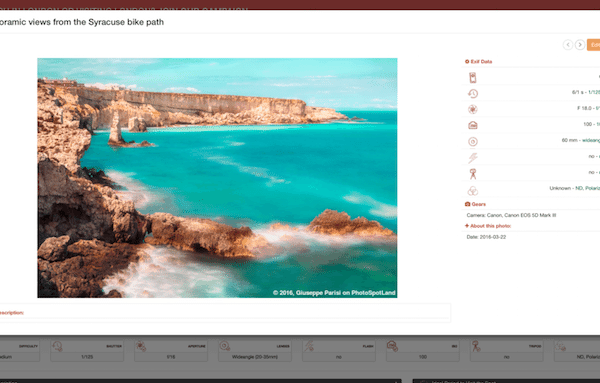Click the filters overlapping circles icon
The height and width of the screenshot is (383, 600).
(473, 190)
